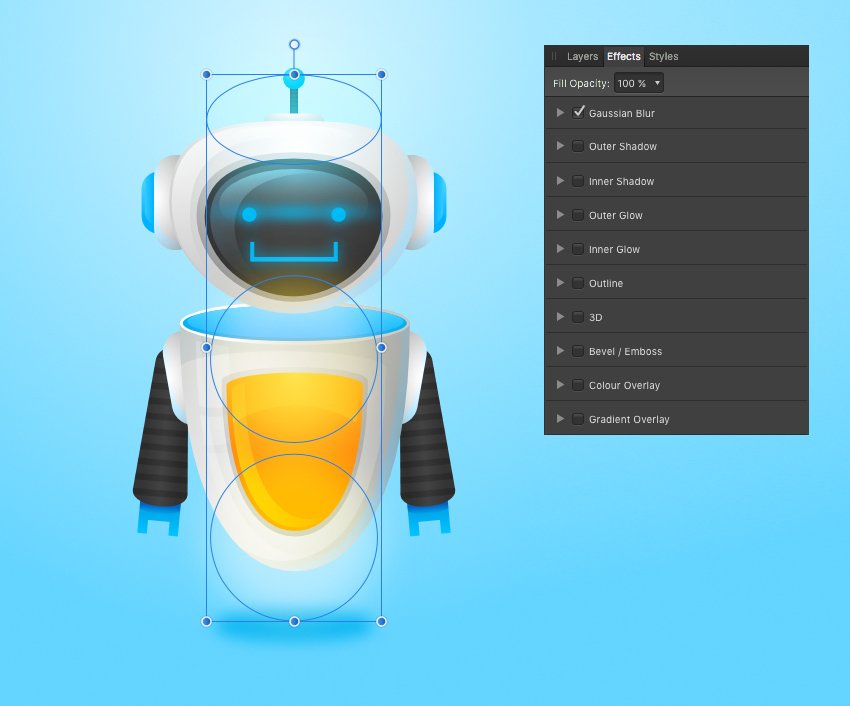Click the Outer Shadow label
Image resolution: width=850 pixels, height=706 pixels.
tap(623, 146)
